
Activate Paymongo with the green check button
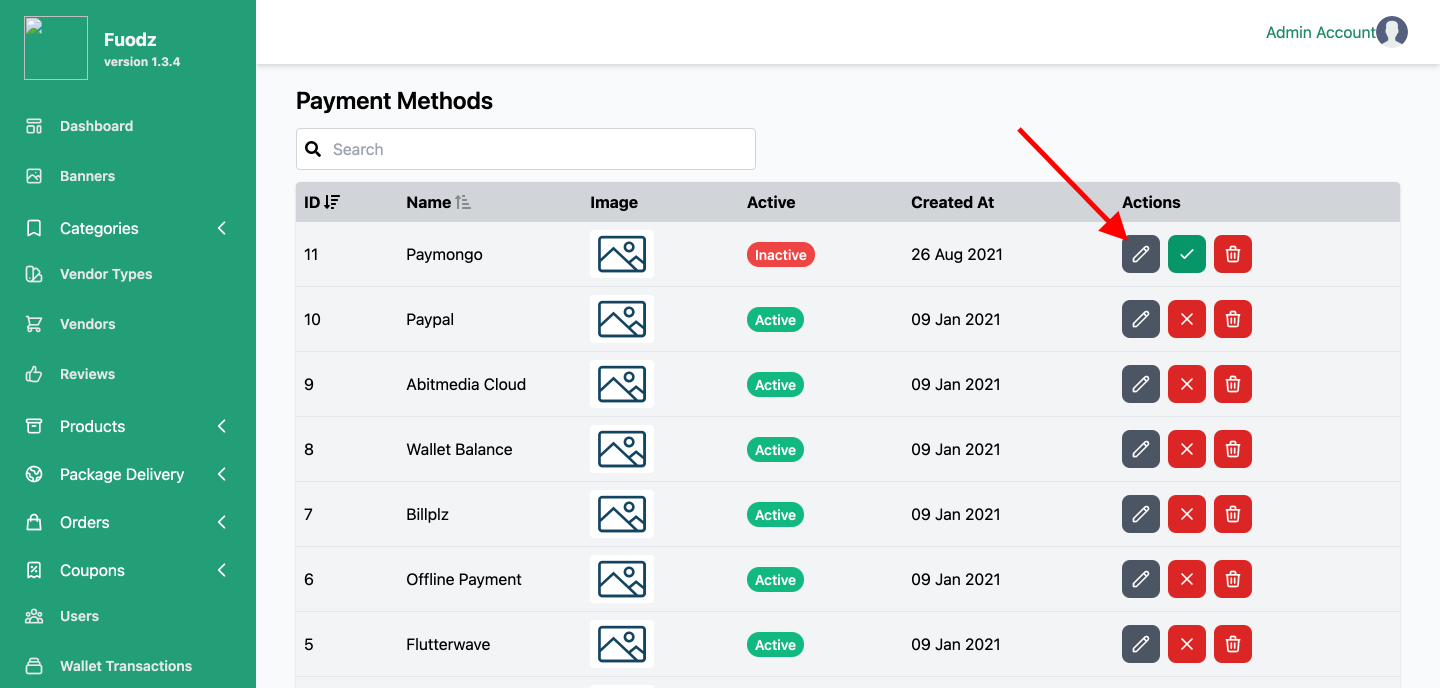pos(1186,255)
